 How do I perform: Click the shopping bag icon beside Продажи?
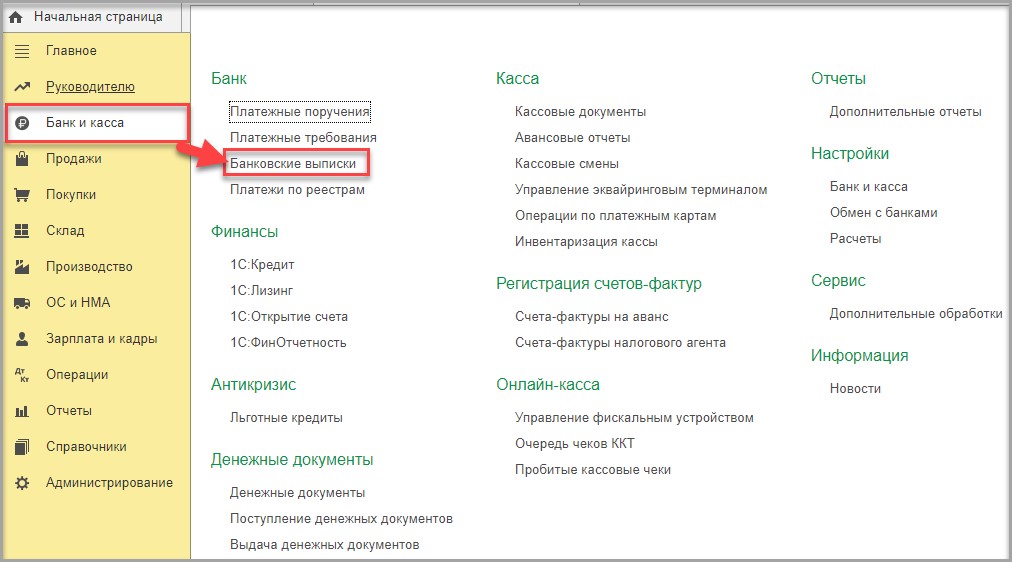tap(22, 159)
